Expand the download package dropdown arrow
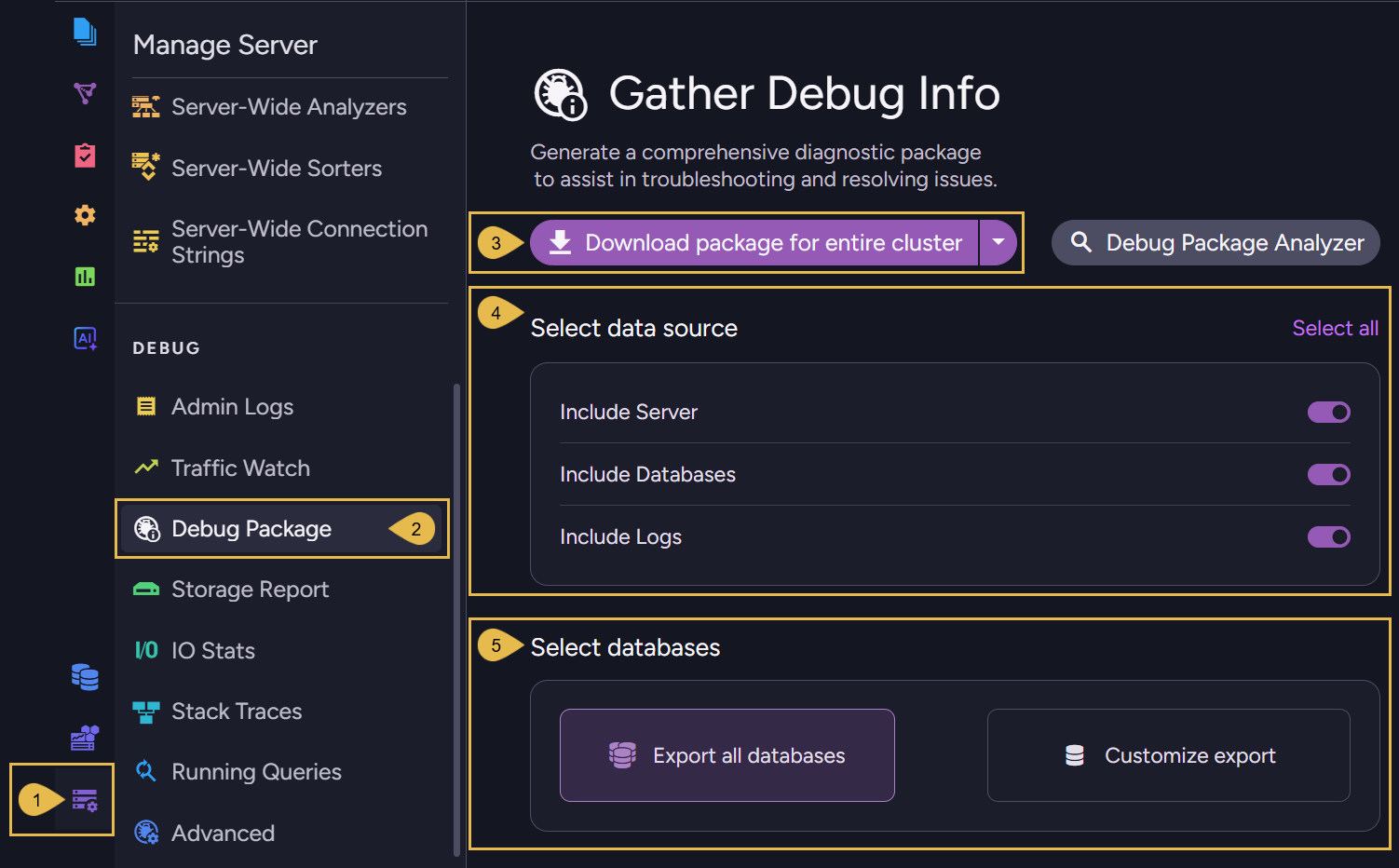1399x868 pixels. (998, 242)
